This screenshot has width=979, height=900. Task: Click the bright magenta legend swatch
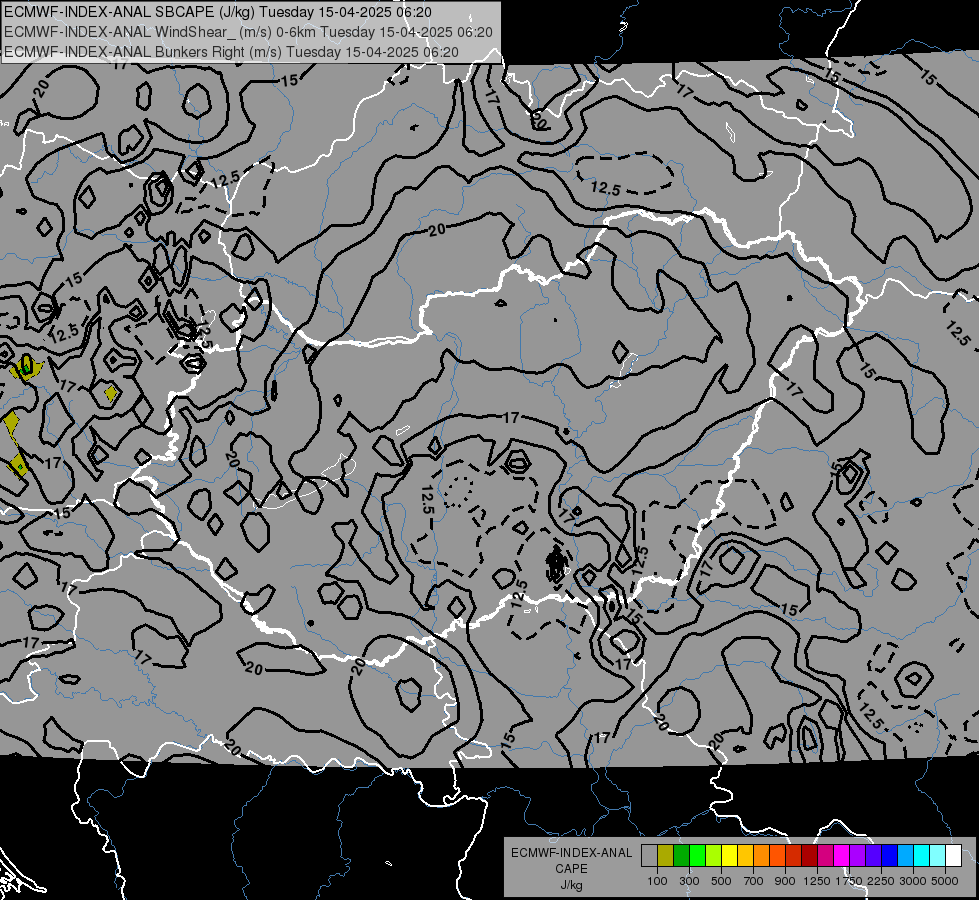click(x=842, y=856)
